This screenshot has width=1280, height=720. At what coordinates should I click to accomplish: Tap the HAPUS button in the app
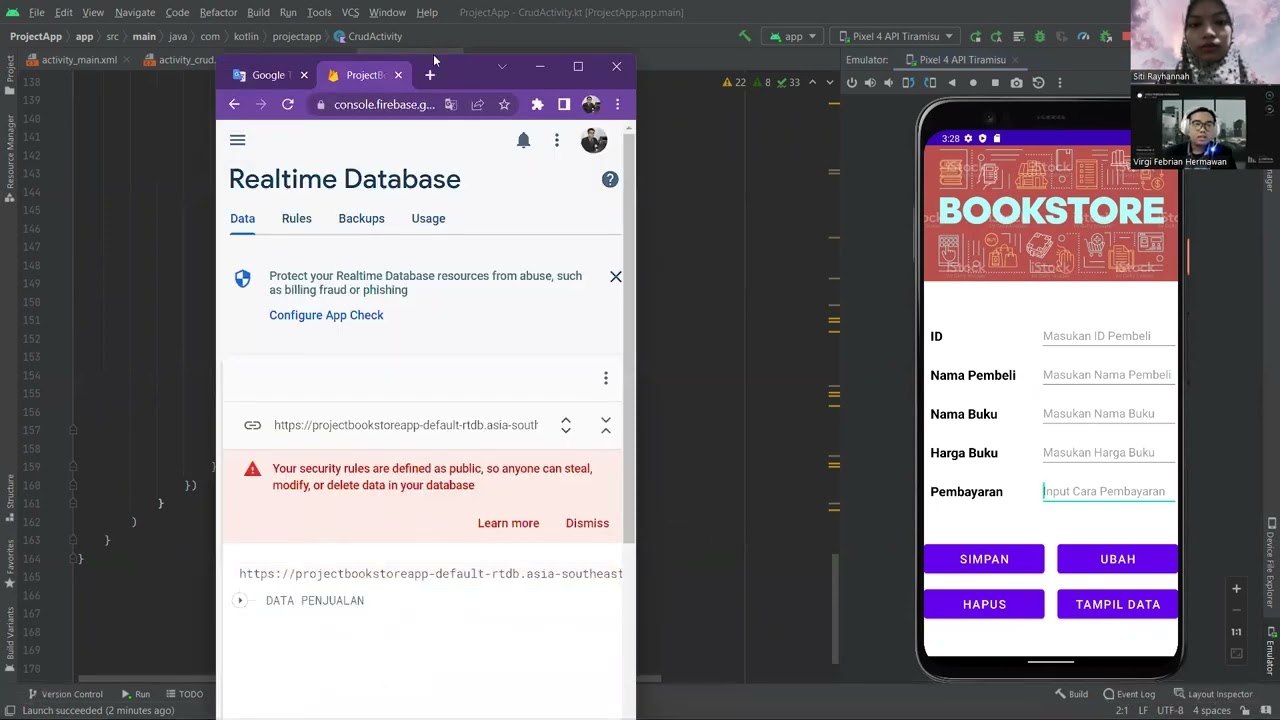pyautogui.click(x=984, y=604)
